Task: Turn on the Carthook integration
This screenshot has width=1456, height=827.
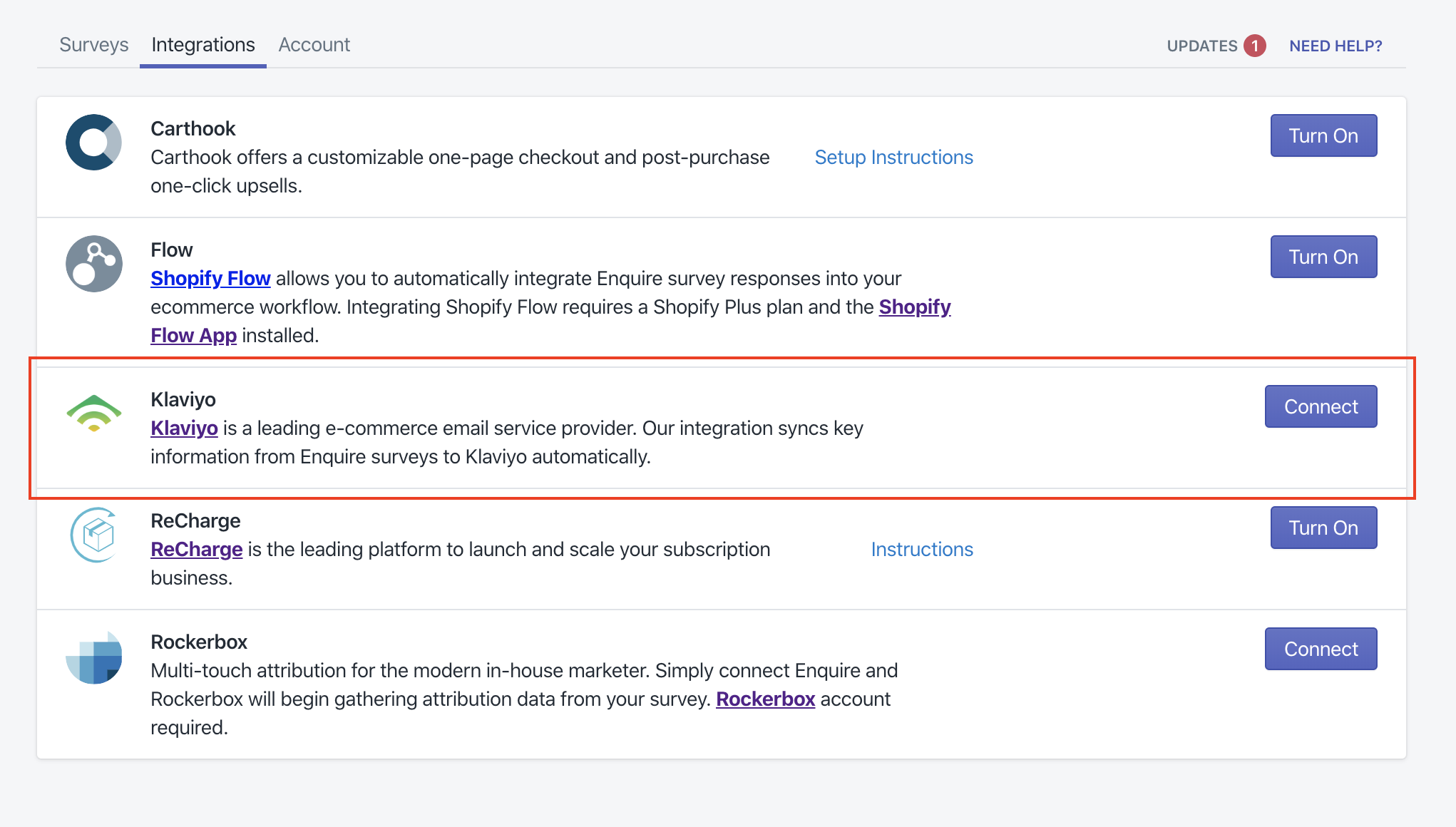Action: (1323, 135)
